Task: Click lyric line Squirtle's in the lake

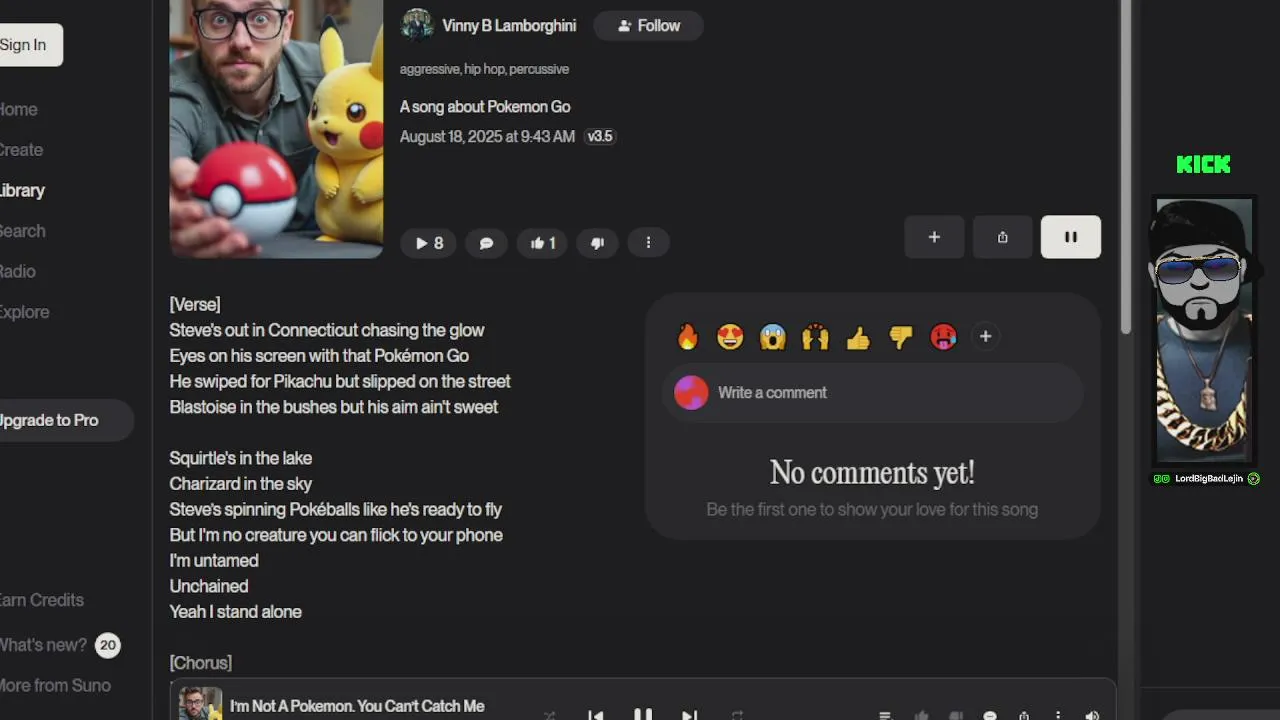Action: point(241,458)
